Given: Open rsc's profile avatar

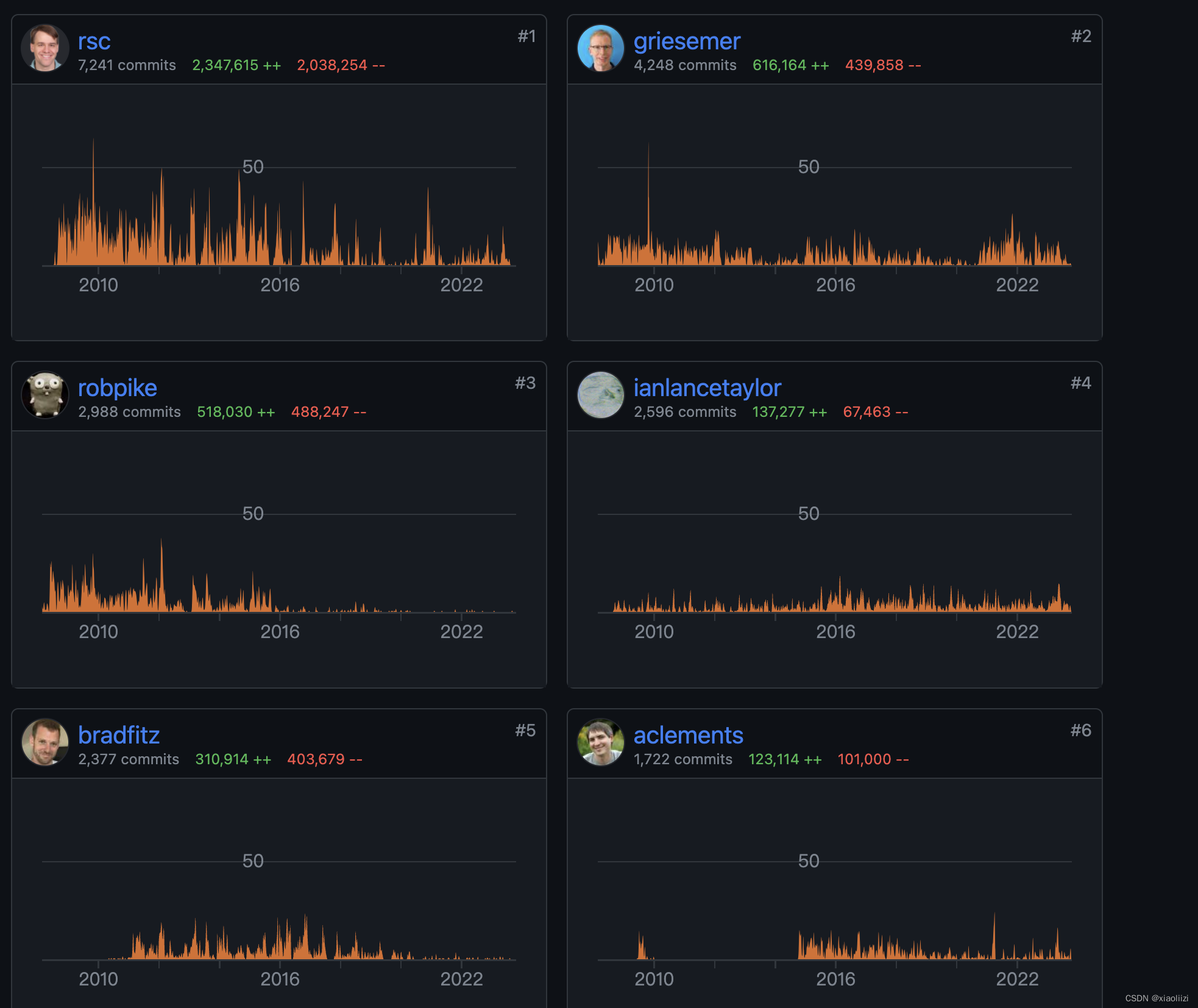Looking at the screenshot, I should (45, 48).
